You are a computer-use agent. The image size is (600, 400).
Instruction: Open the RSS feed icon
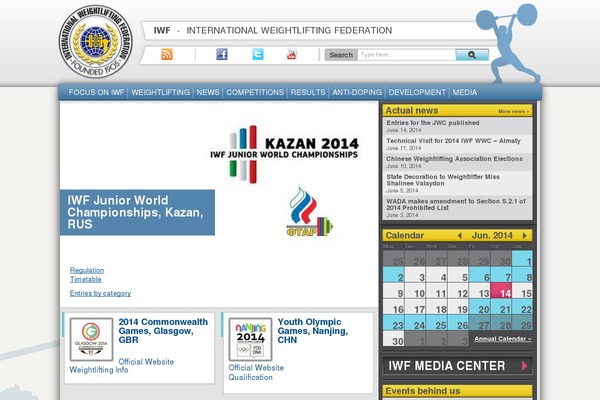(x=167, y=54)
